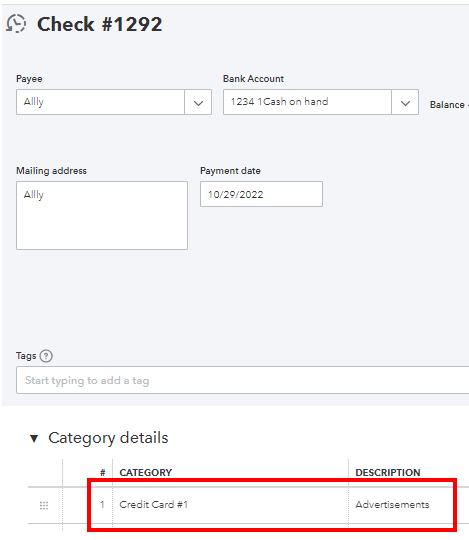
Task: Select the Credit Card #1 category cell
Action: point(230,505)
